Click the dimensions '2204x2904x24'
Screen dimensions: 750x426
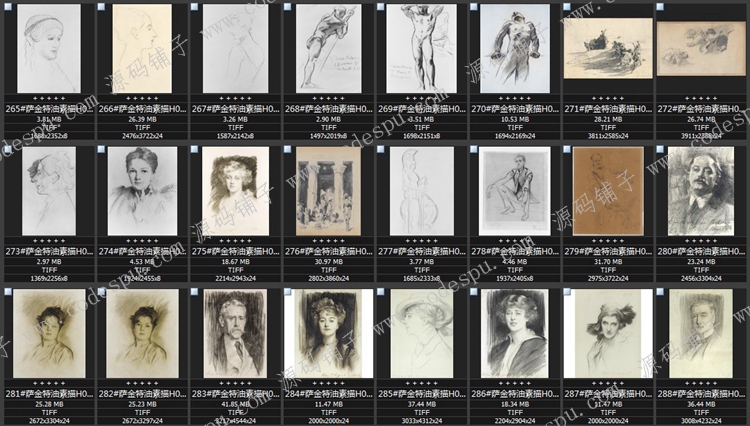tap(515, 421)
